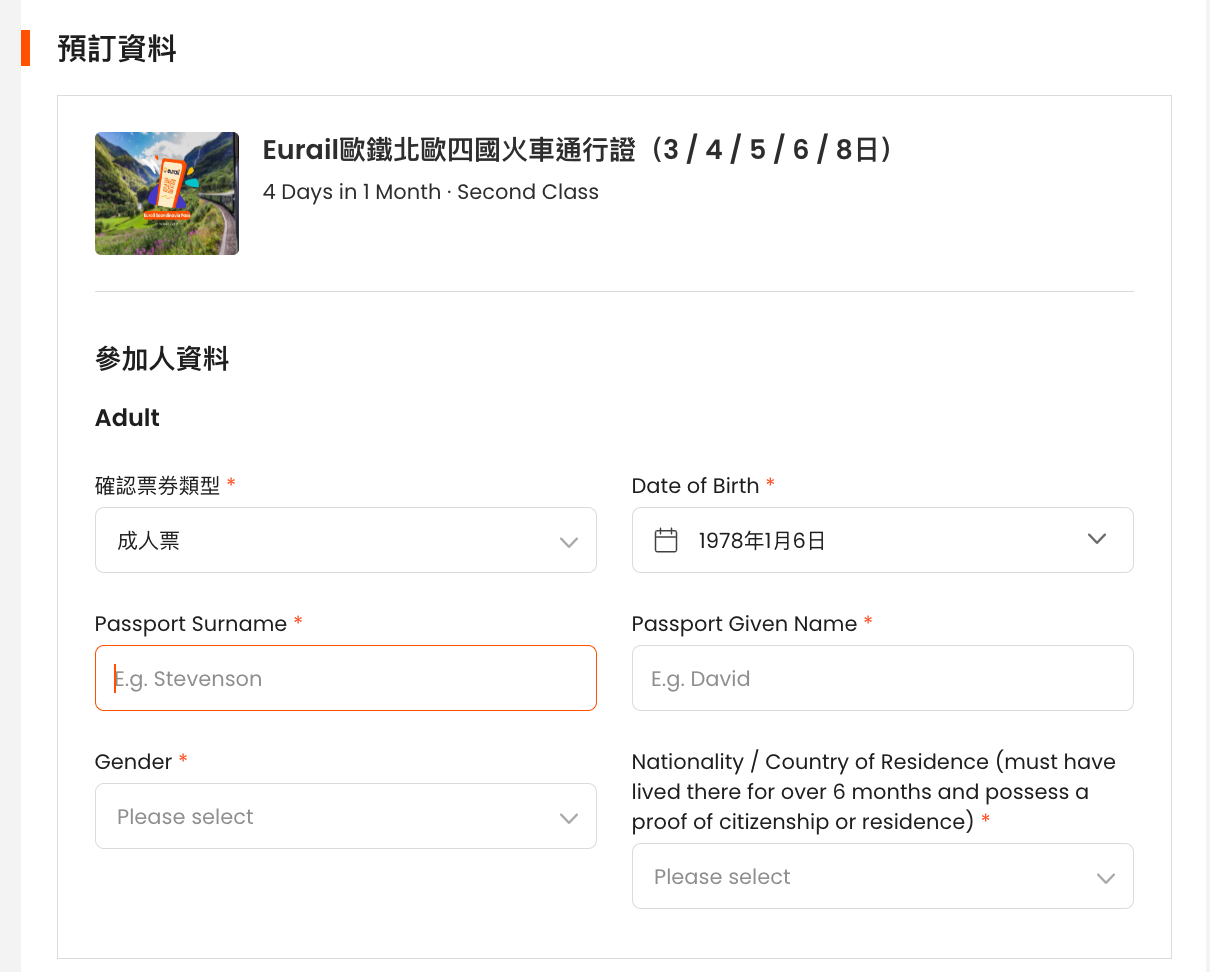1210x972 pixels.
Task: Click the Nationality dropdown chevron arrow
Action: 1106,878
